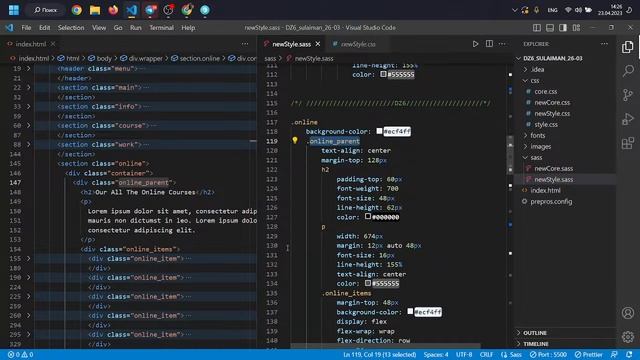The width and height of the screenshot is (640, 360).
Task: Open more actions for left editor group
Action: (244, 44)
